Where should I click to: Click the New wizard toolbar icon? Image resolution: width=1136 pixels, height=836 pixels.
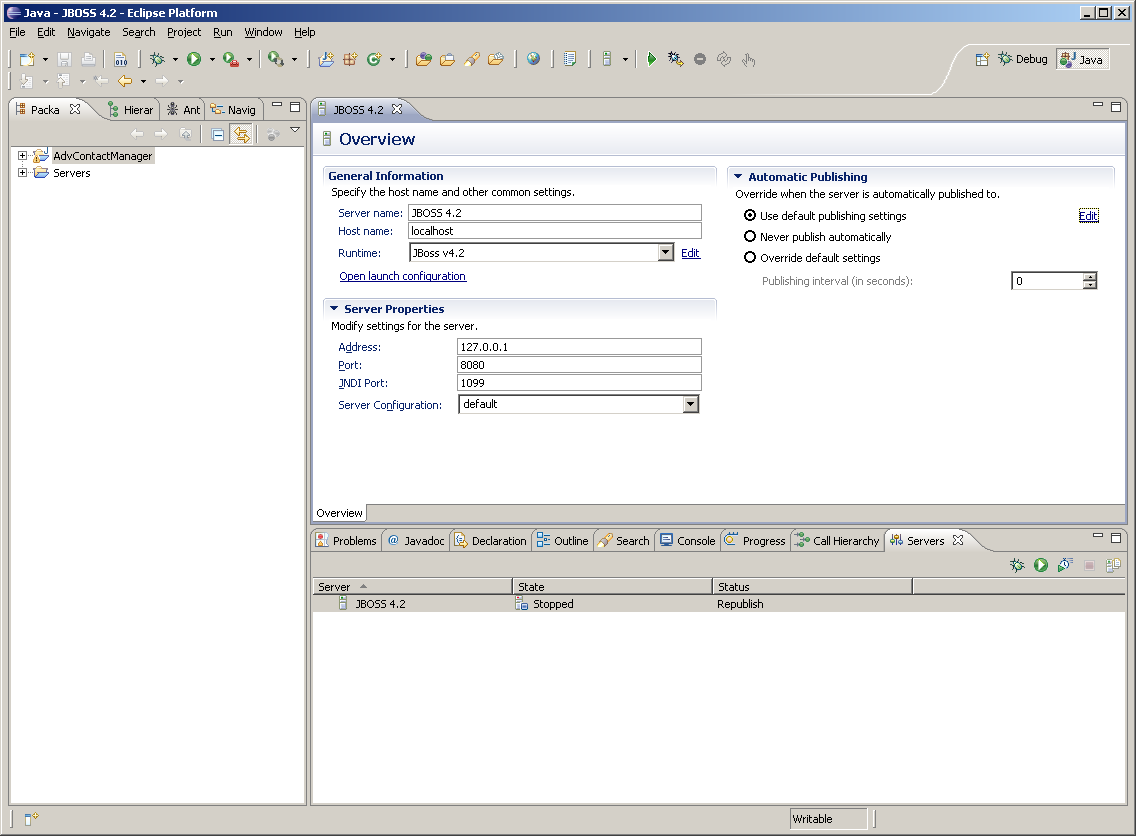pyautogui.click(x=27, y=59)
